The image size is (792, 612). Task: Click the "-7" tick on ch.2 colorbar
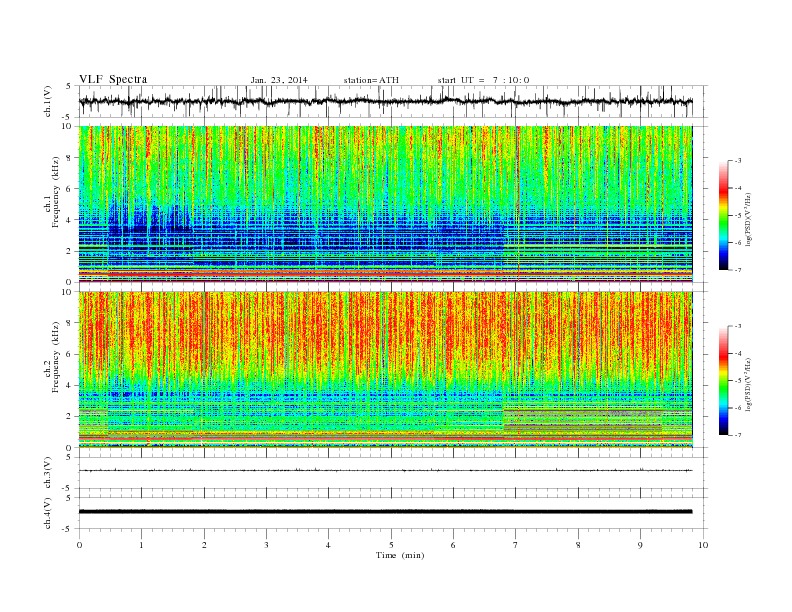(738, 435)
